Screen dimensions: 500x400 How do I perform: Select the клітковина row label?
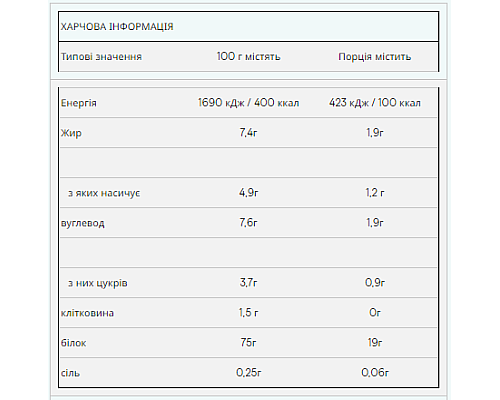click(x=87, y=313)
